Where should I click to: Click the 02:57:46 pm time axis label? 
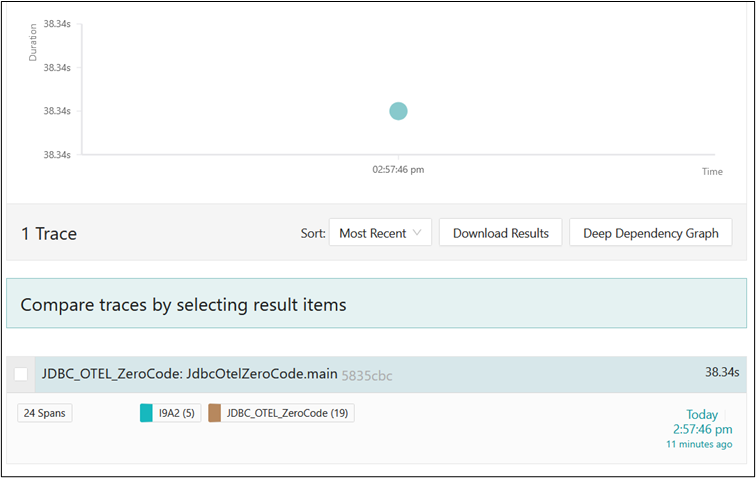[x=398, y=170]
